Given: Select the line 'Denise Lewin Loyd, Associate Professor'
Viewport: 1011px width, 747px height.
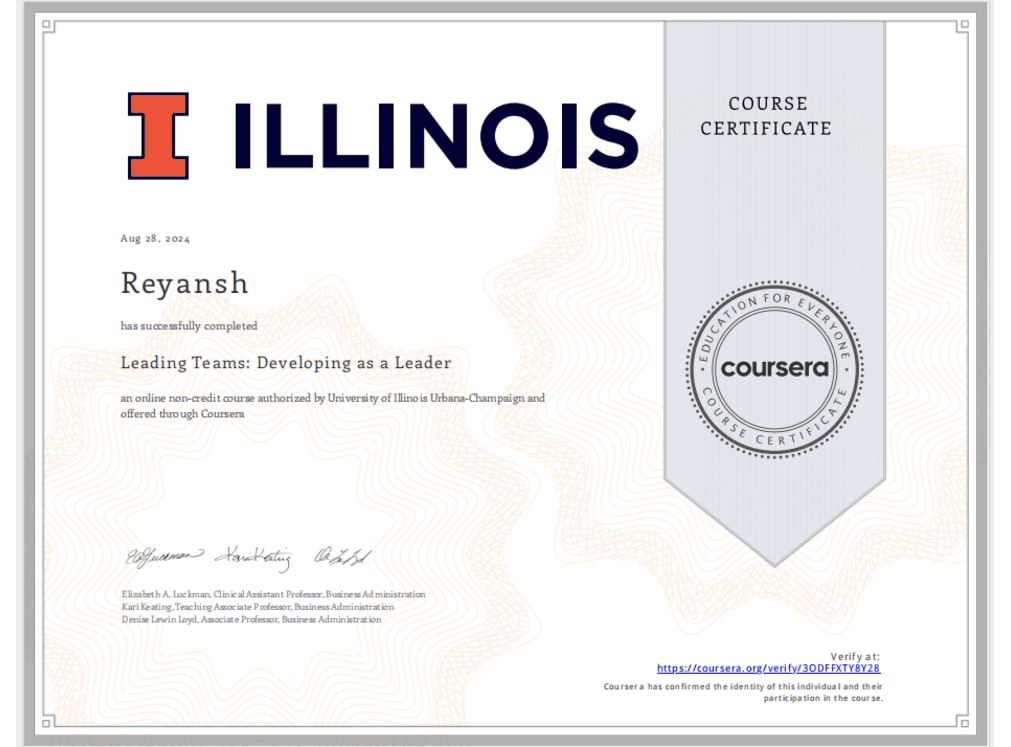Looking at the screenshot, I should pos(251,619).
